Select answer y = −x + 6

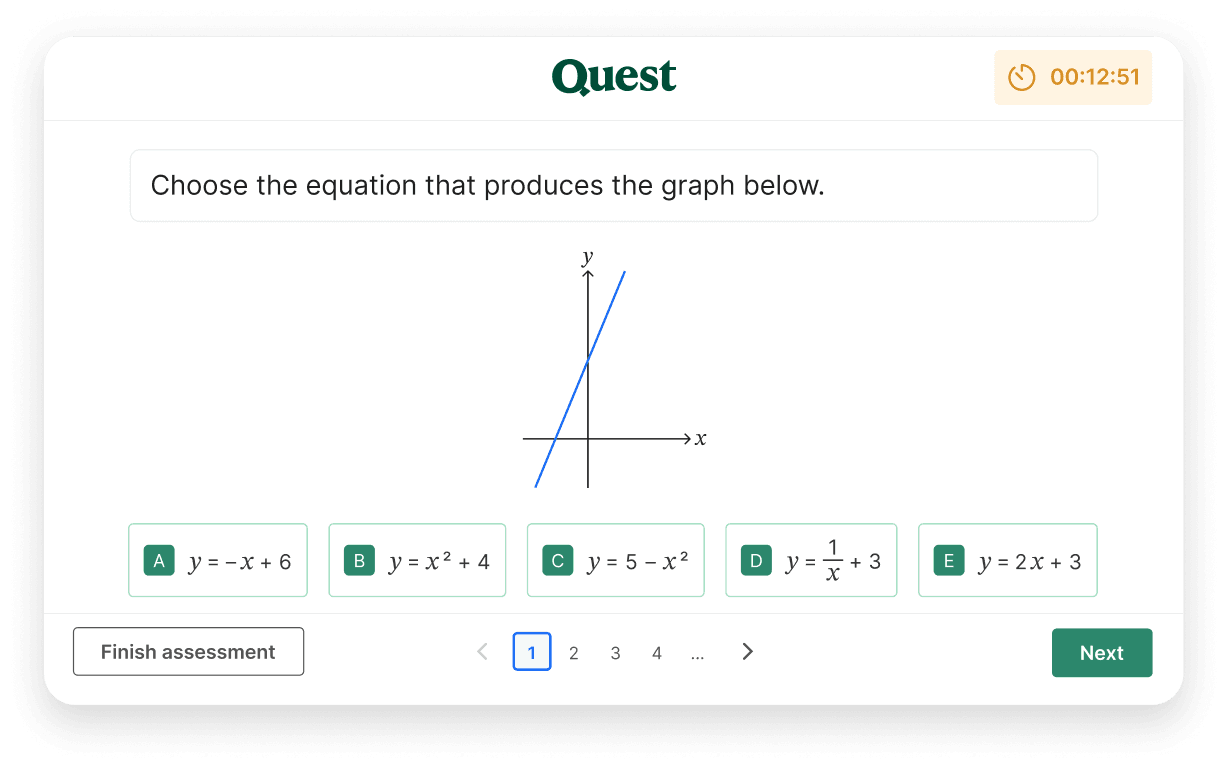pyautogui.click(x=218, y=560)
